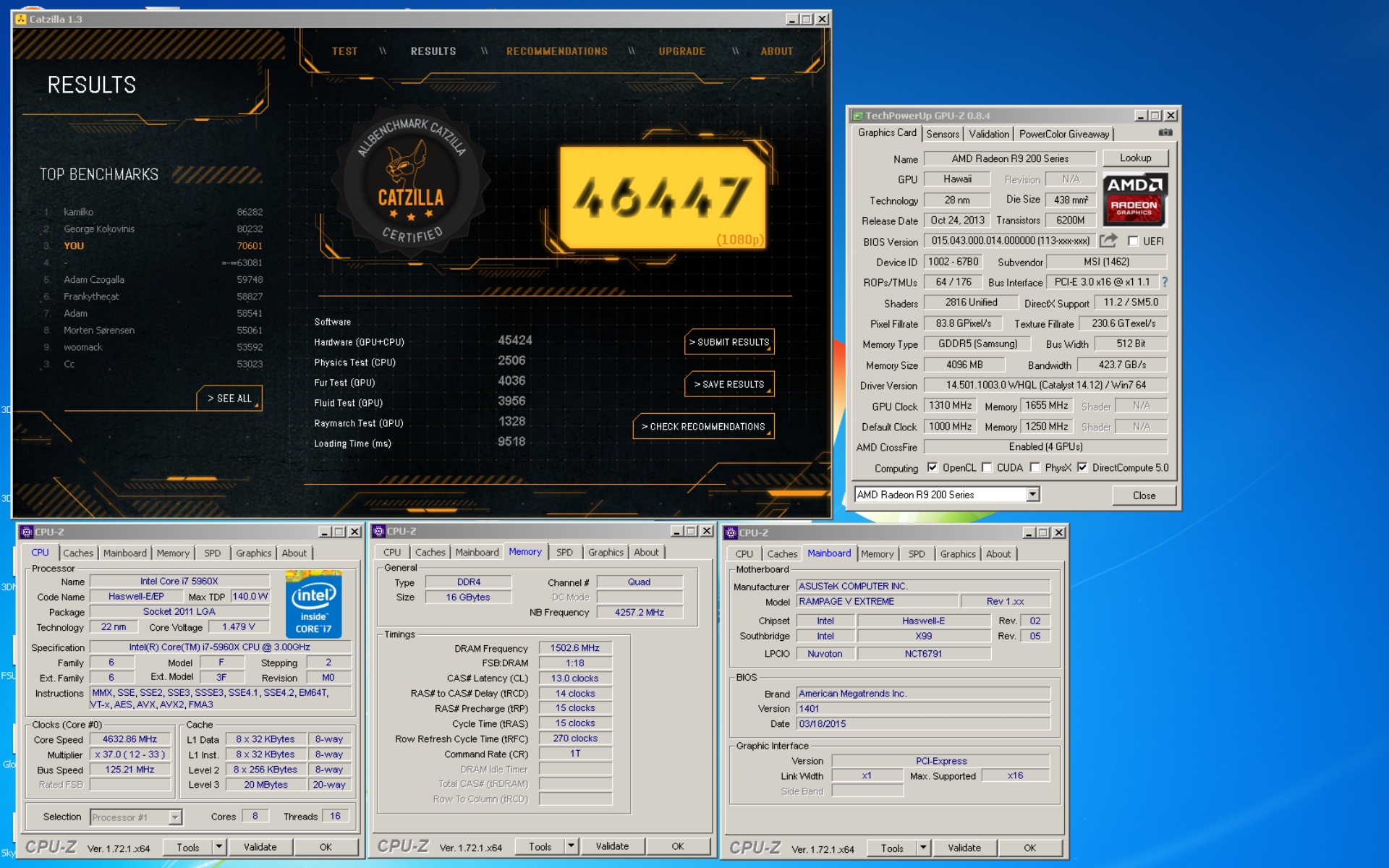Click the BIOS export share icon in GPU-Z
The height and width of the screenshot is (868, 1389).
[x=1108, y=241]
